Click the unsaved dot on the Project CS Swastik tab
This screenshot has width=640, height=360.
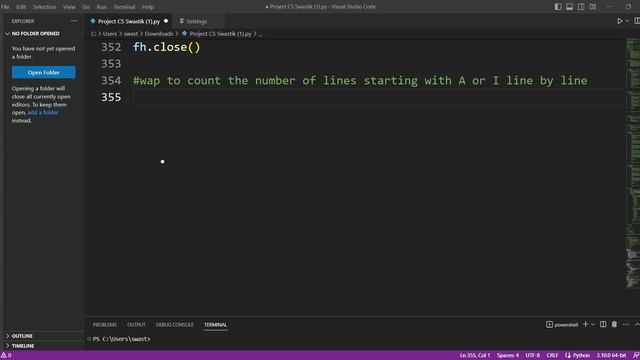coord(166,21)
